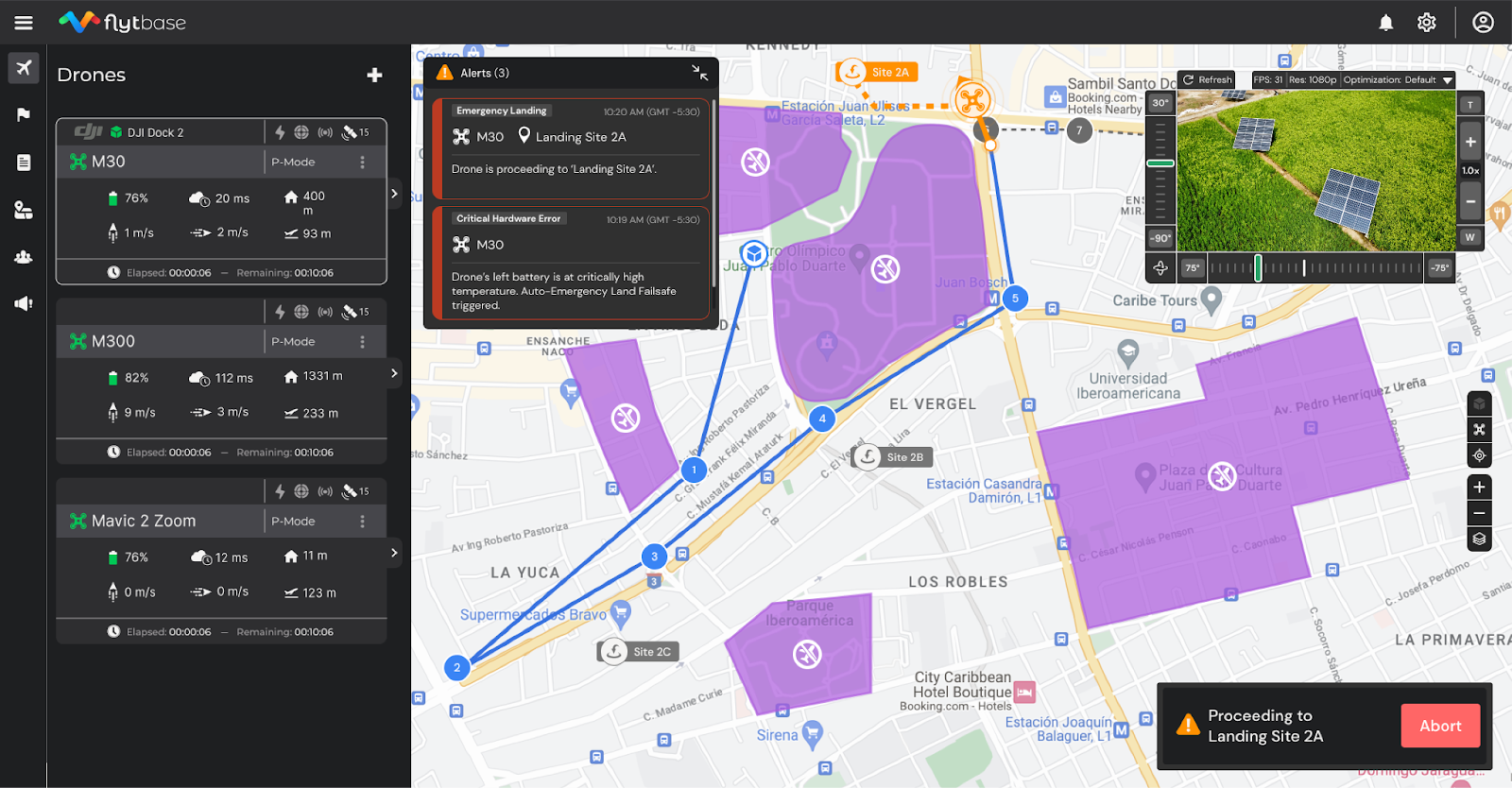Open M30 three-dot options menu

(x=362, y=163)
